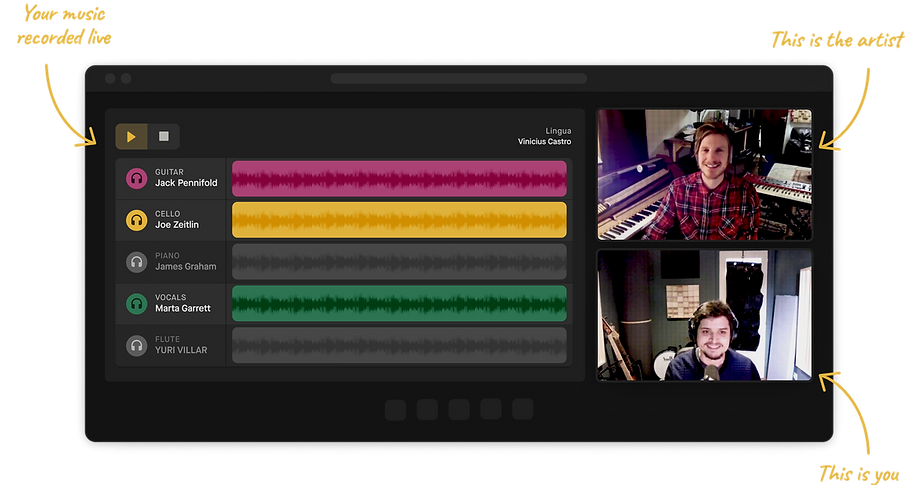Select the pink Guitar waveform track
905x485 pixels.
pos(399,178)
